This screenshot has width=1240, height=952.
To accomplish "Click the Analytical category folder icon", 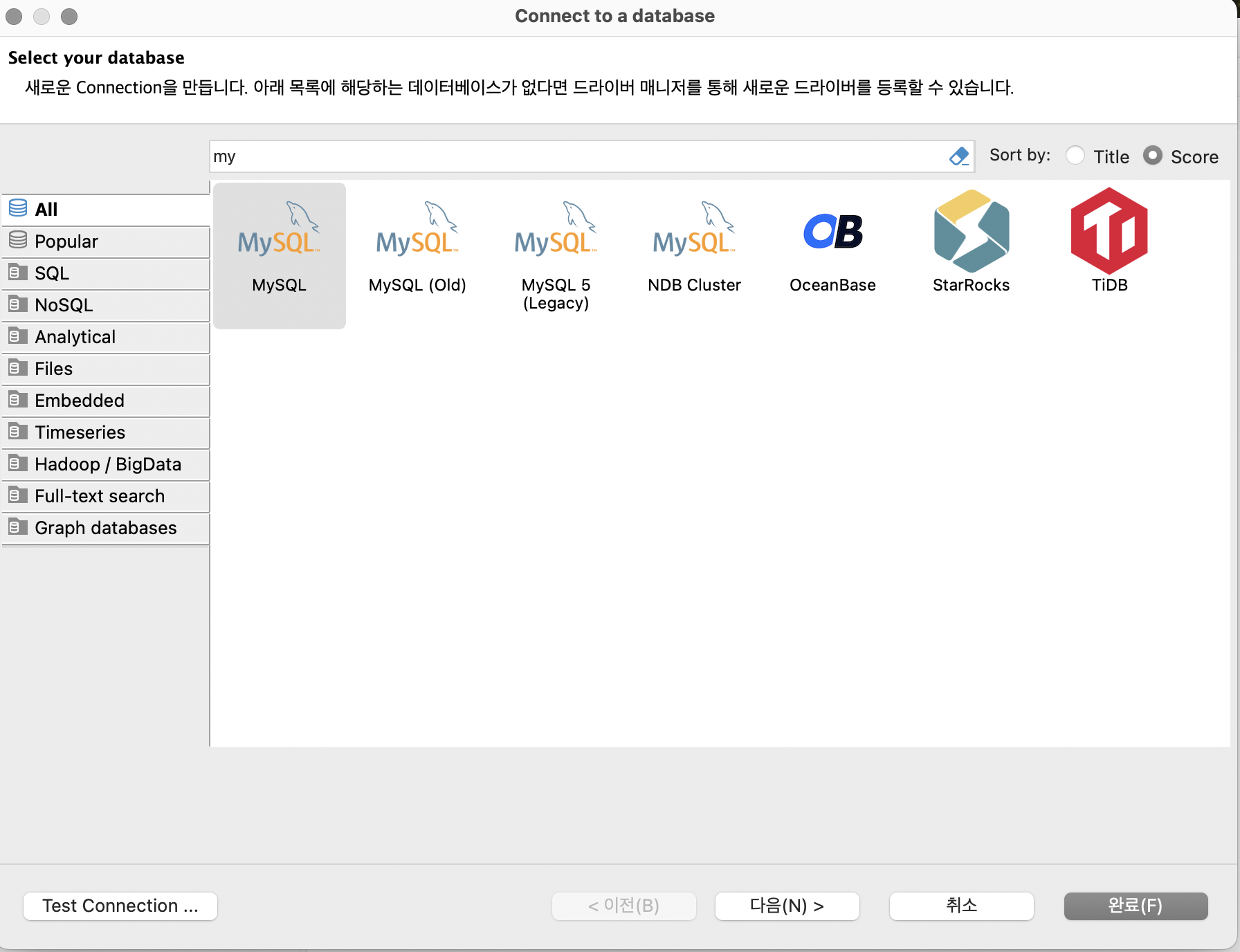I will 18,336.
